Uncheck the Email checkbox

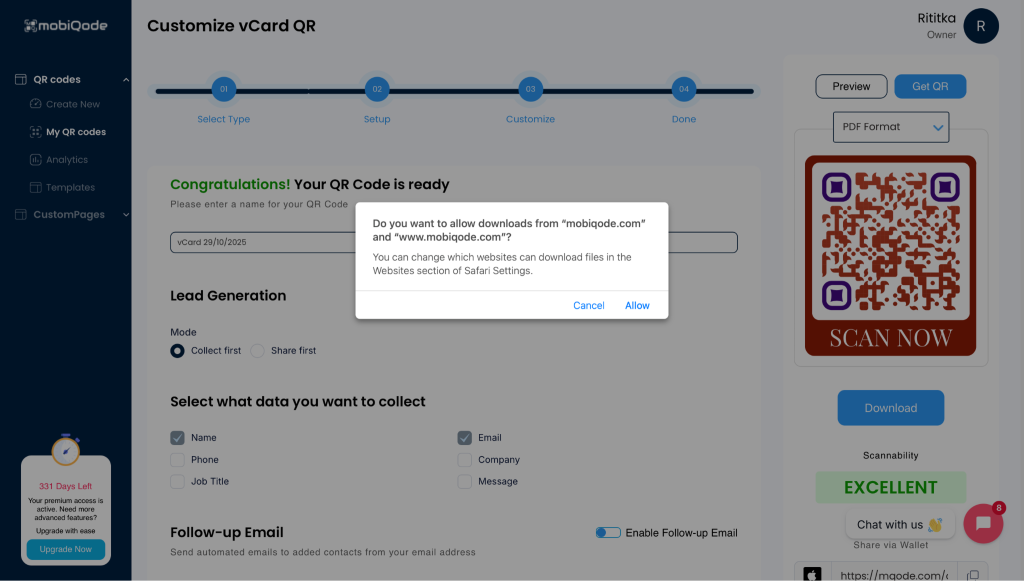pyautogui.click(x=465, y=438)
